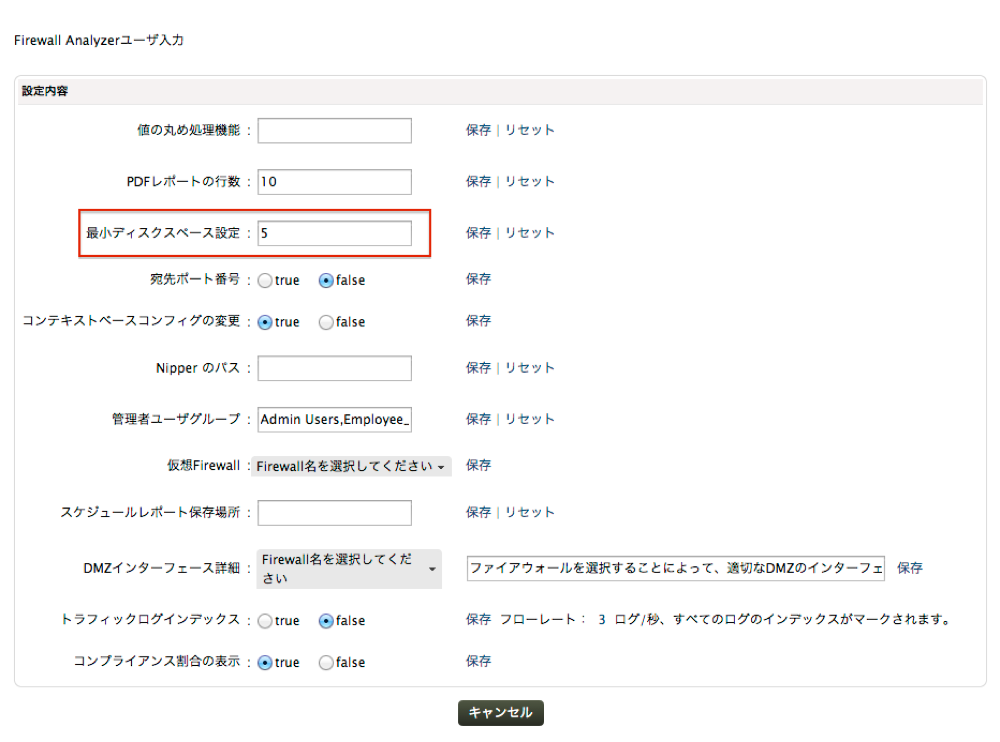Reset the Nipper のパス field

pyautogui.click(x=529, y=368)
